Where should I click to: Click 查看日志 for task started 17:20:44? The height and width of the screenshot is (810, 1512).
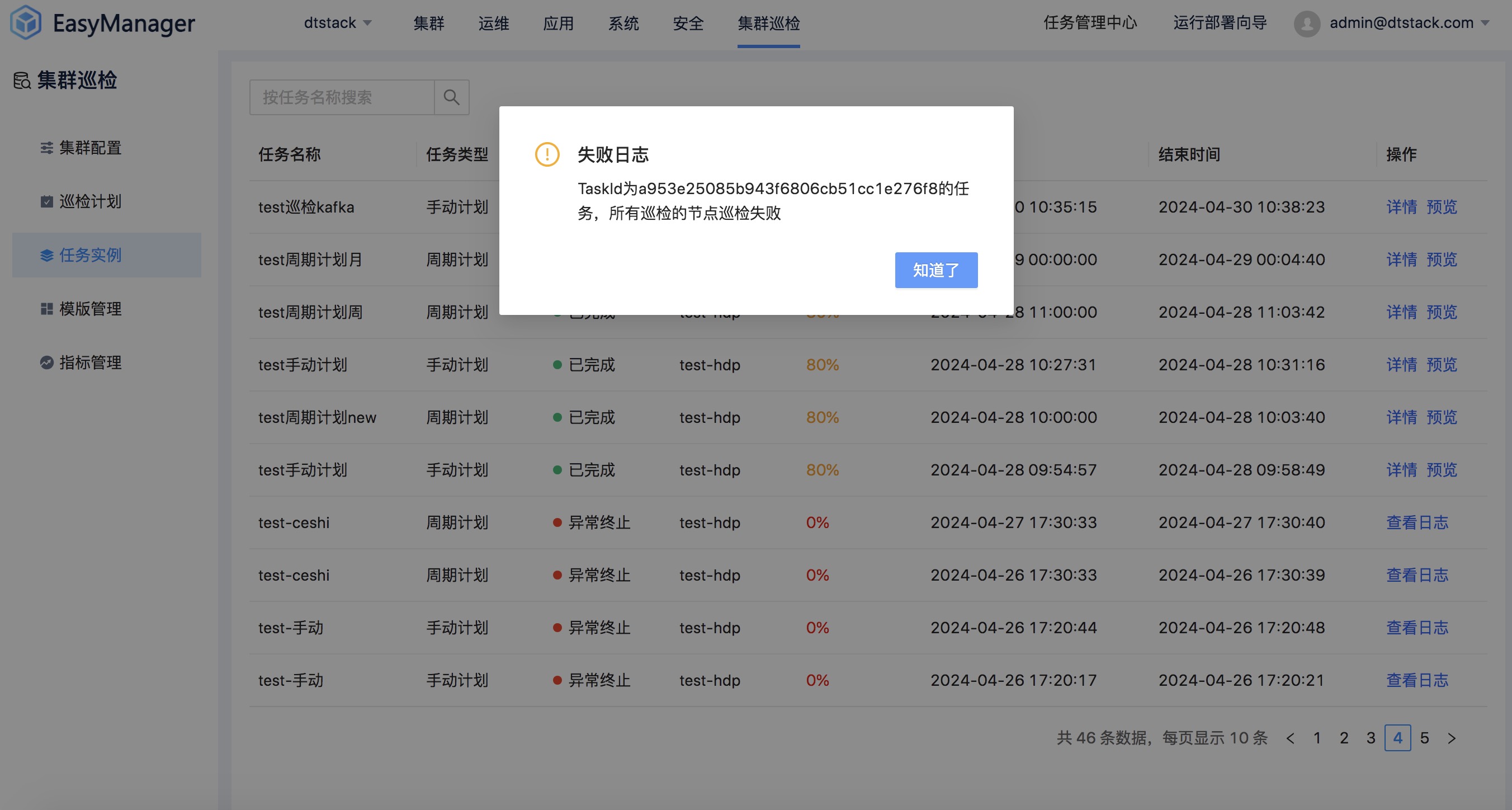coord(1417,627)
